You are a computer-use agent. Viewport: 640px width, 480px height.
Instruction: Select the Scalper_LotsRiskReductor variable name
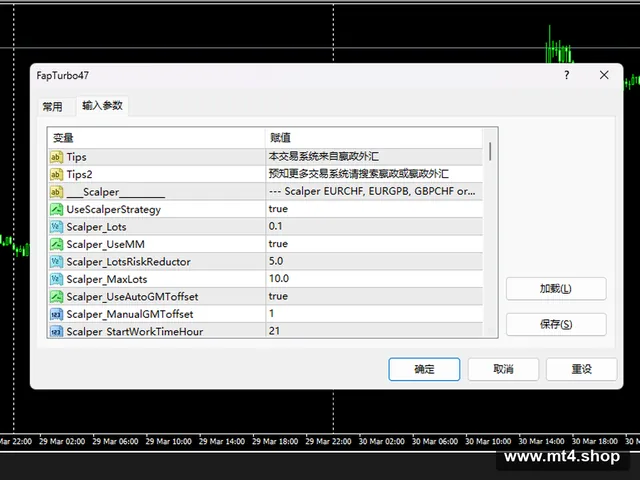tap(128, 262)
